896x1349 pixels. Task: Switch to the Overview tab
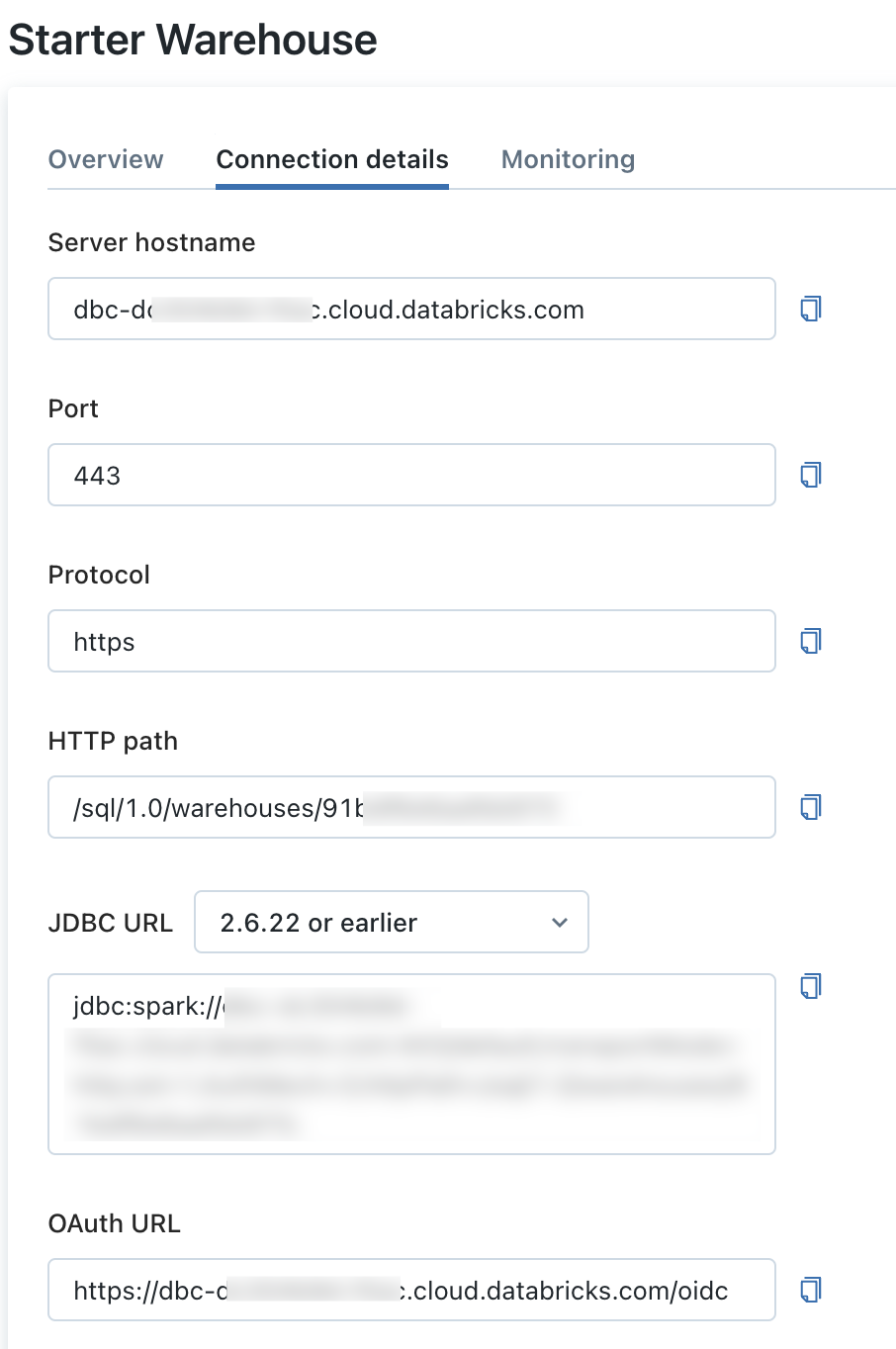coord(106,159)
